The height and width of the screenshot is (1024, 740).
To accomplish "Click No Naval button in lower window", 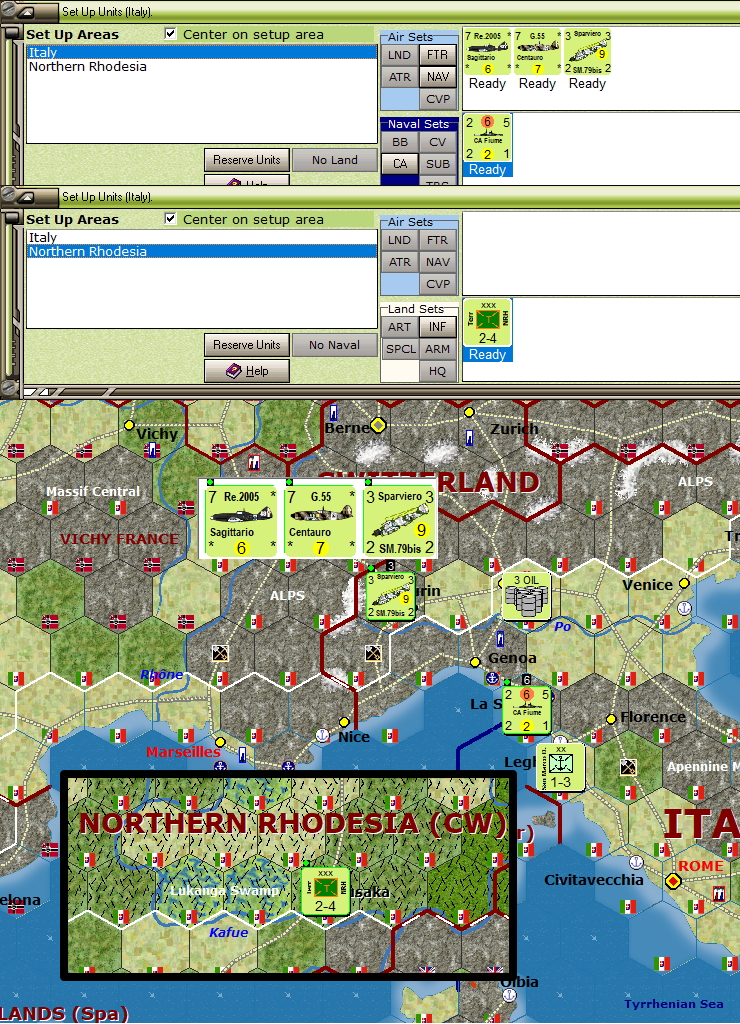I will coord(334,345).
